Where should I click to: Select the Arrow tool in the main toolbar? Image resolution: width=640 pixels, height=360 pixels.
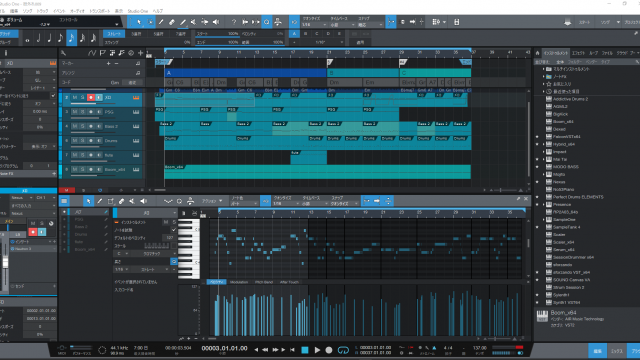pyautogui.click(x=139, y=22)
